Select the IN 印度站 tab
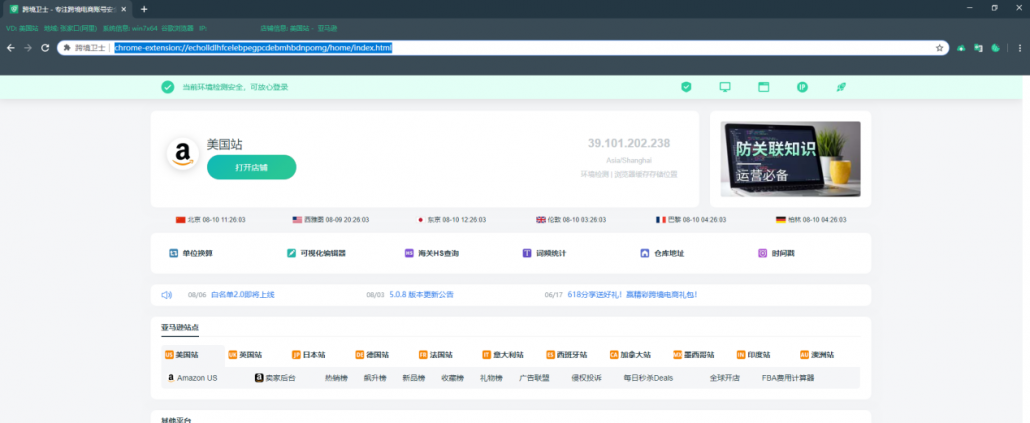The image size is (1030, 423). click(754, 355)
